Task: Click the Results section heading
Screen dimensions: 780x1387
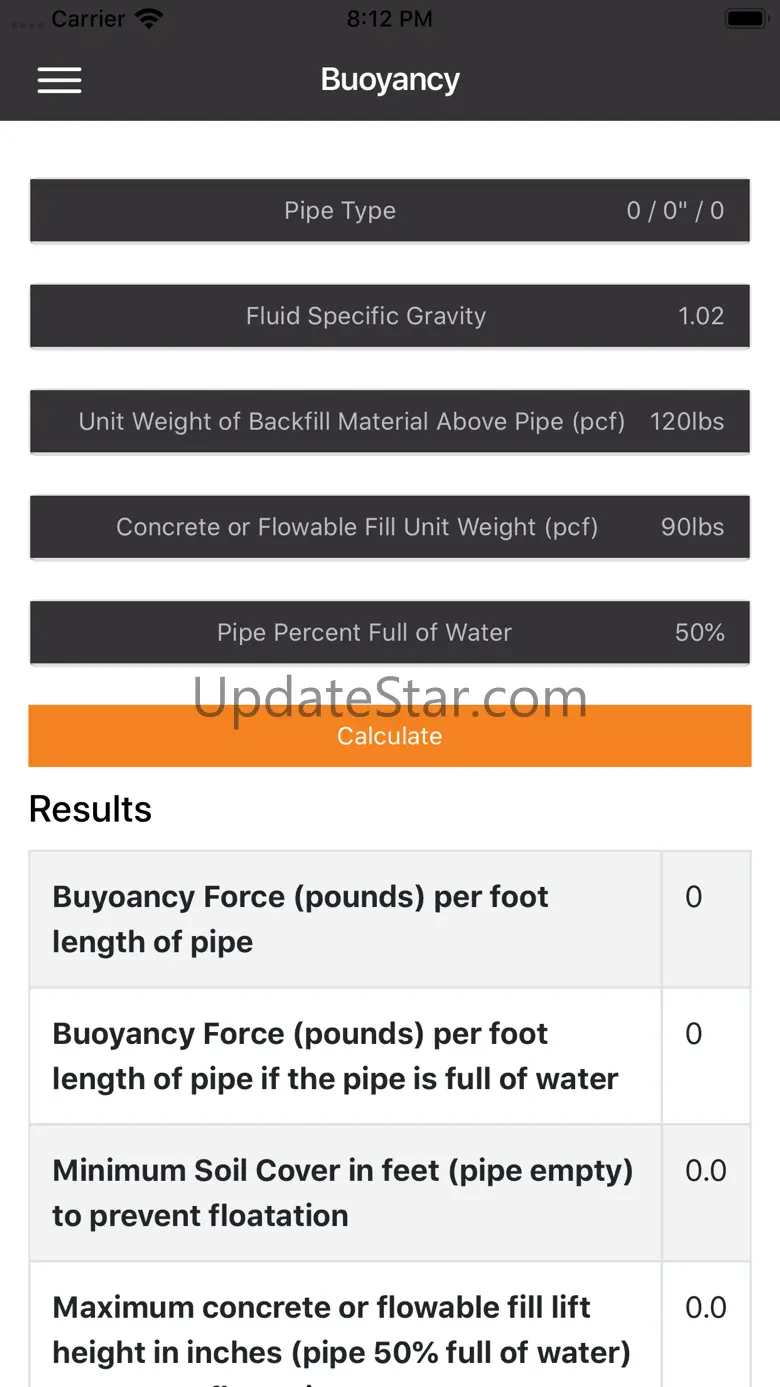Action: click(90, 809)
